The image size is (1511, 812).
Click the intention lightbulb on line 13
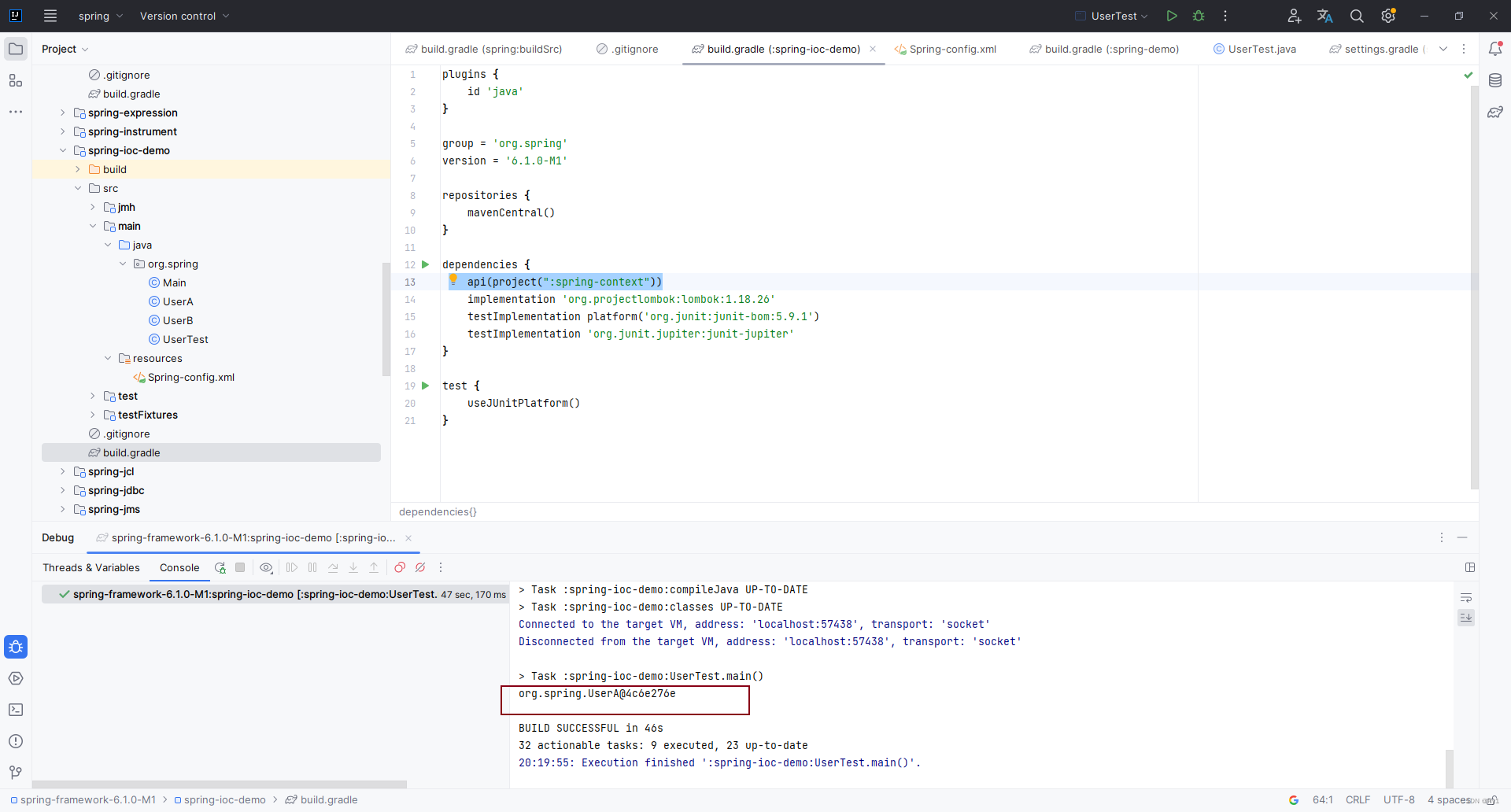(453, 279)
